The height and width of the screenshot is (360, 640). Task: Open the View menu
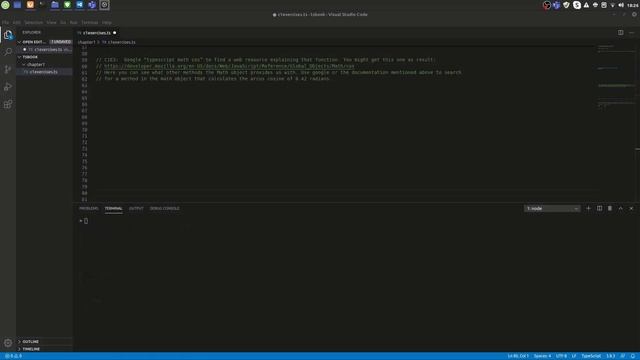[x=51, y=23]
